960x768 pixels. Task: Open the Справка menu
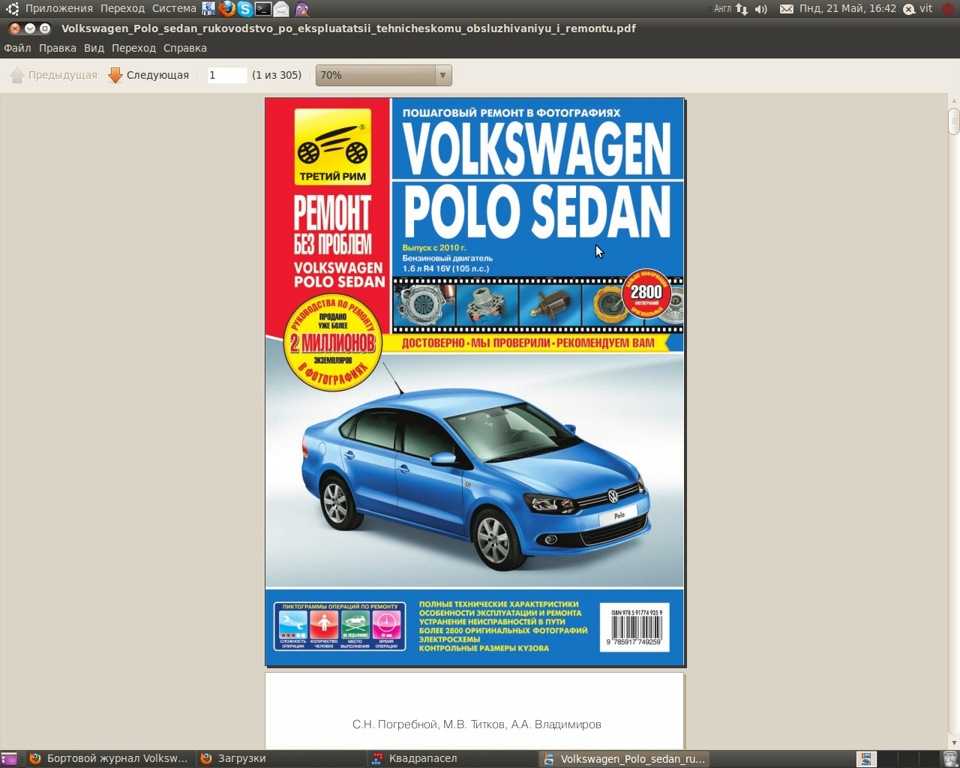(x=185, y=48)
